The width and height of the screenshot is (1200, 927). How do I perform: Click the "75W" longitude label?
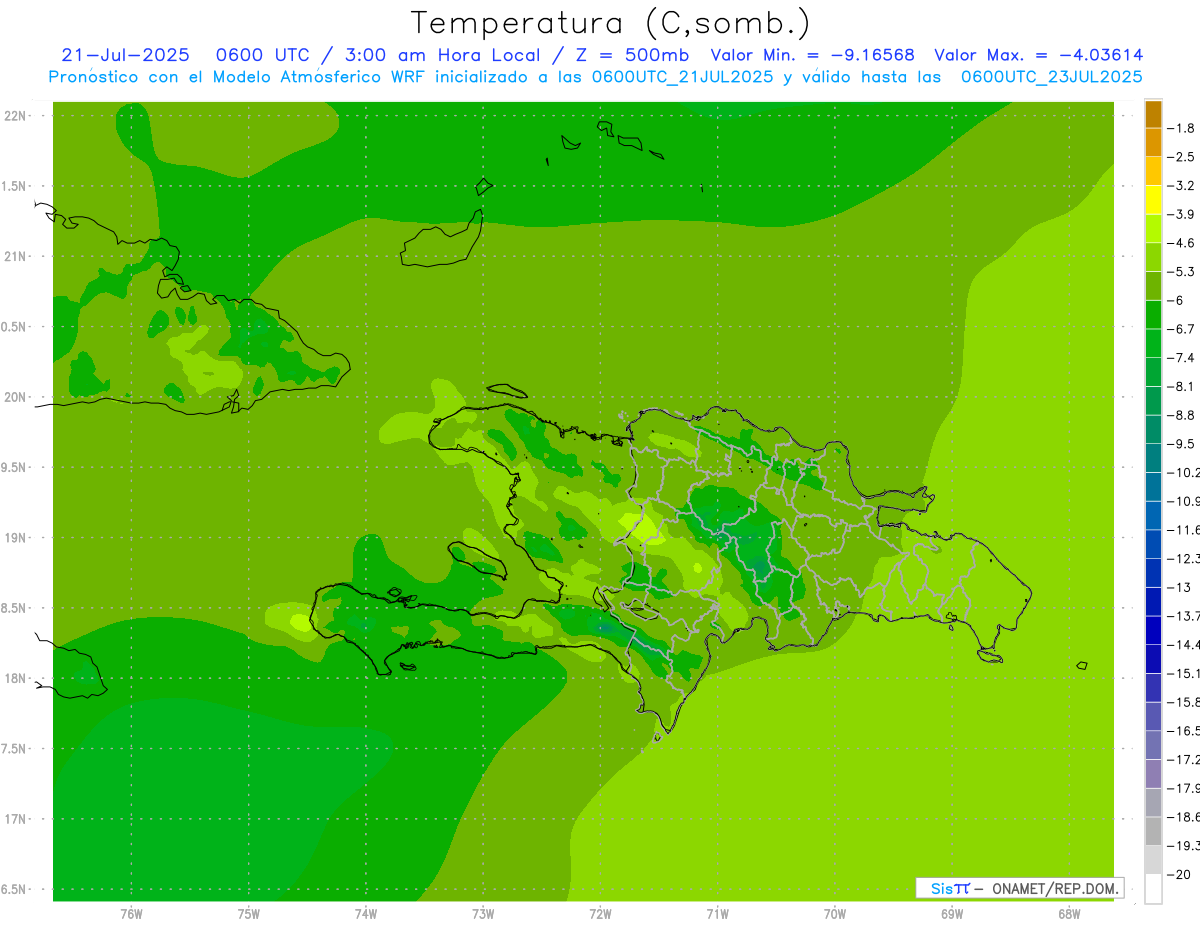pyautogui.click(x=248, y=914)
